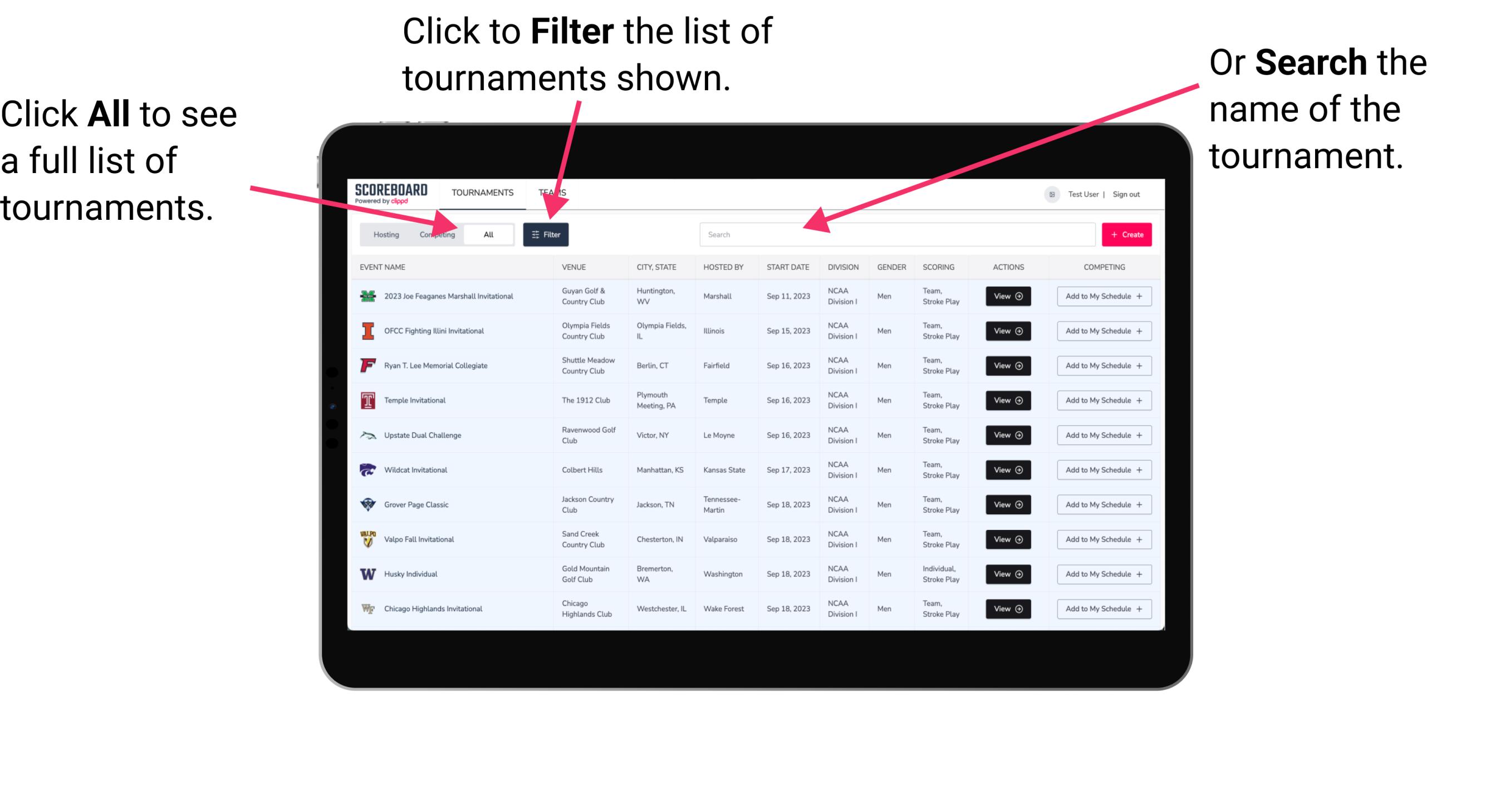This screenshot has height=812, width=1510.
Task: Open Filter options panel
Action: 548,234
